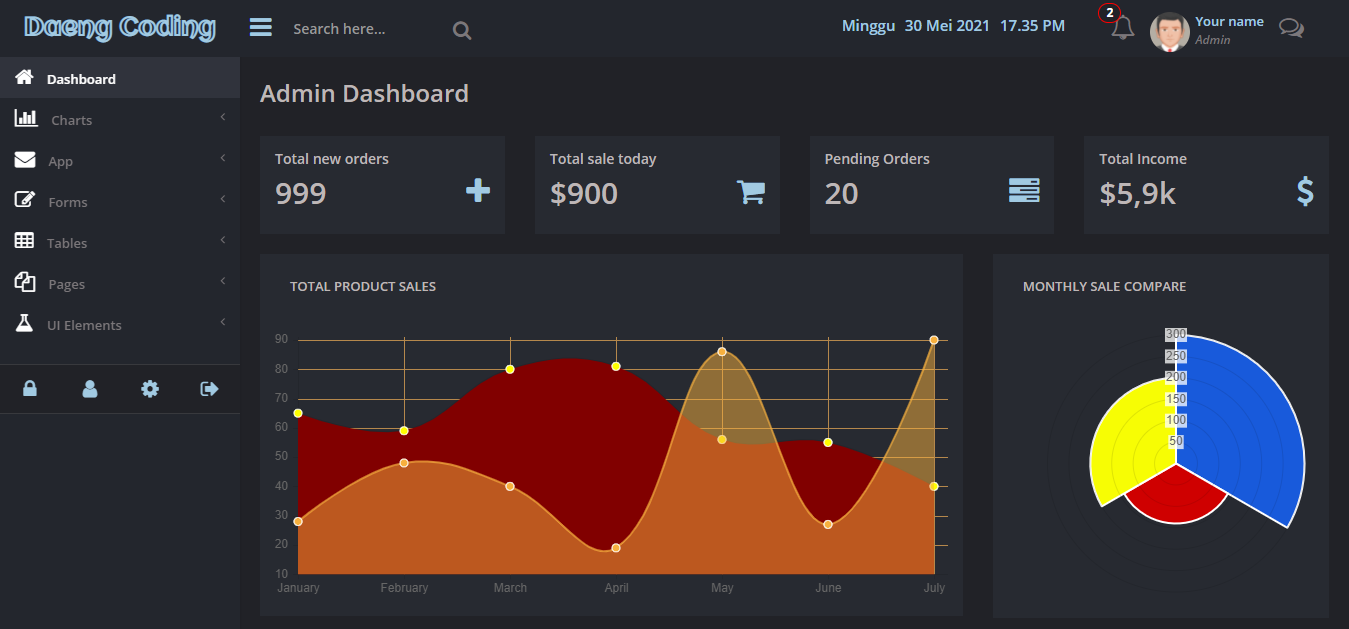The height and width of the screenshot is (629, 1349).
Task: Click the plus icon on Total new orders card
Action: 477,191
